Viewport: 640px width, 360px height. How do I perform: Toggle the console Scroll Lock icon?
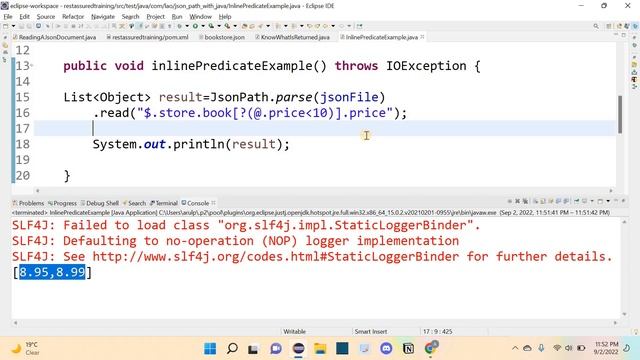[542, 201]
